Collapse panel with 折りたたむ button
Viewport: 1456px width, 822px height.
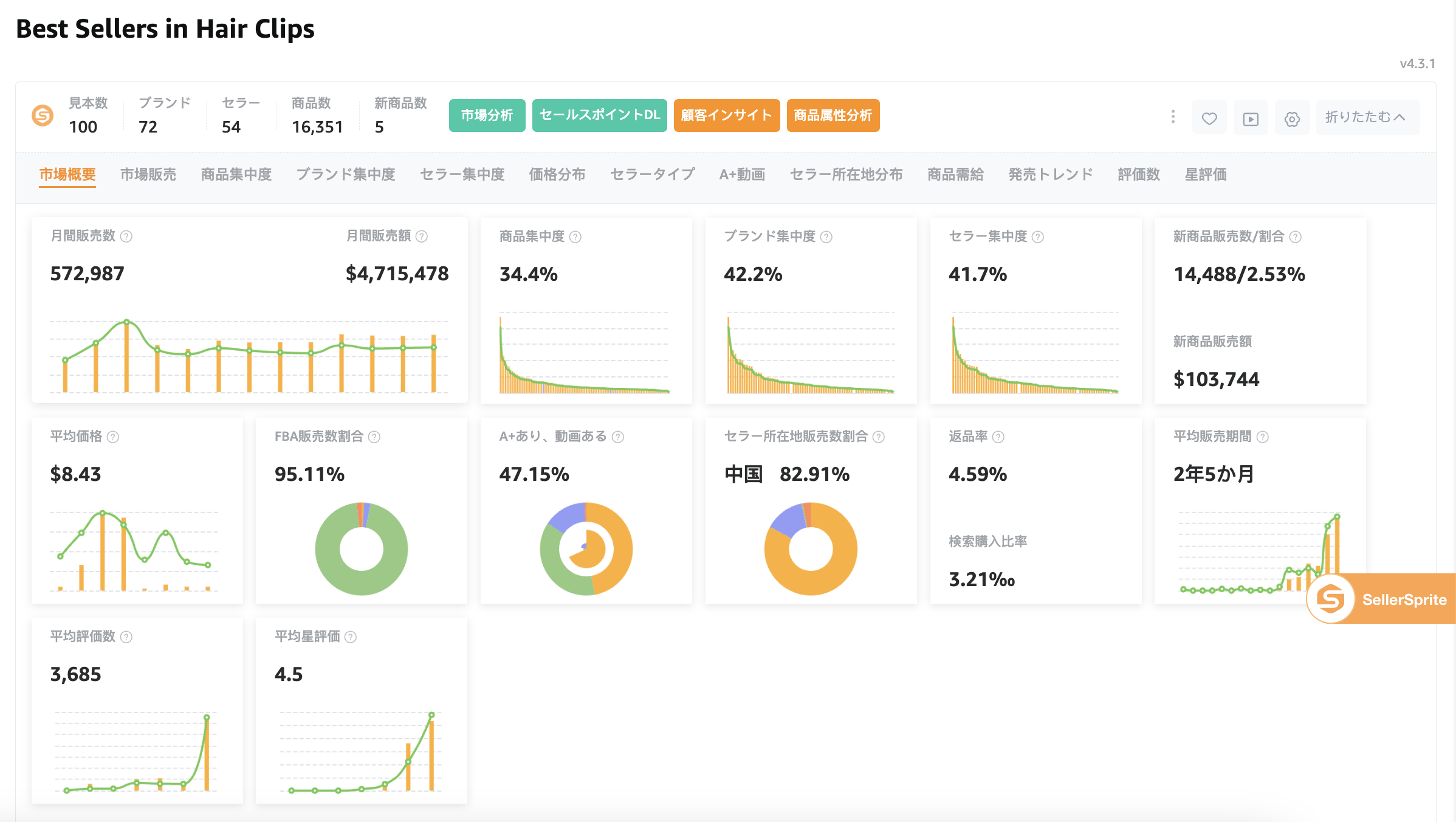tap(1368, 117)
